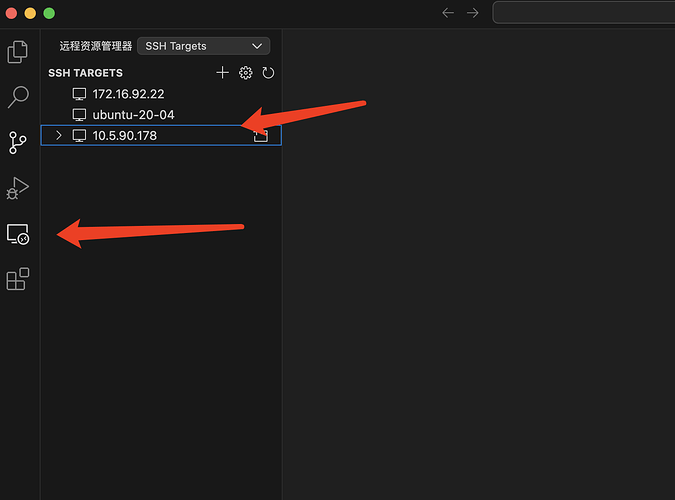Focus the command center search box
675x500 pixels.
(x=584, y=12)
